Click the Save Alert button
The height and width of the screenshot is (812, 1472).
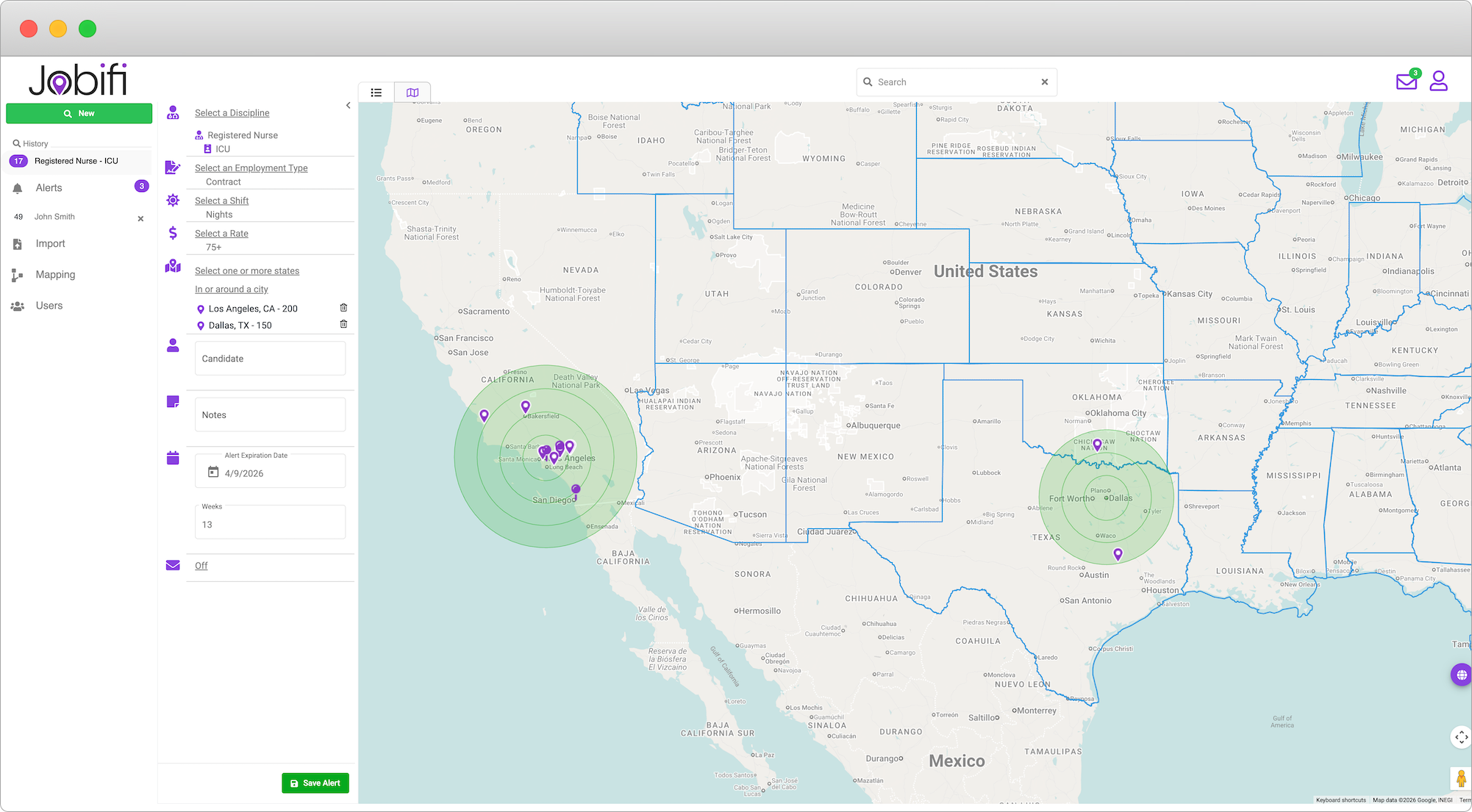pos(315,783)
